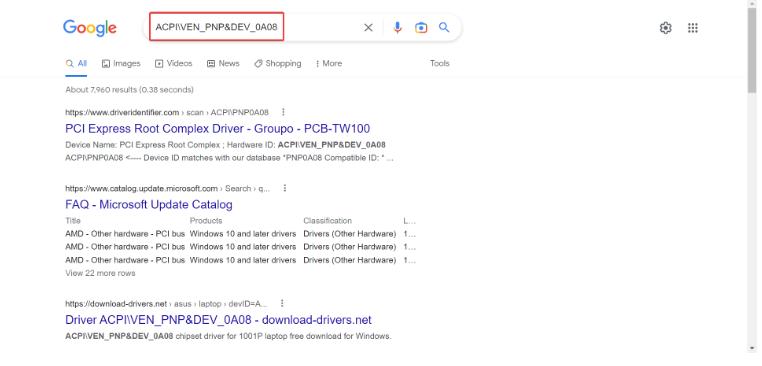
Task: Click into the search query field
Action: (216, 27)
